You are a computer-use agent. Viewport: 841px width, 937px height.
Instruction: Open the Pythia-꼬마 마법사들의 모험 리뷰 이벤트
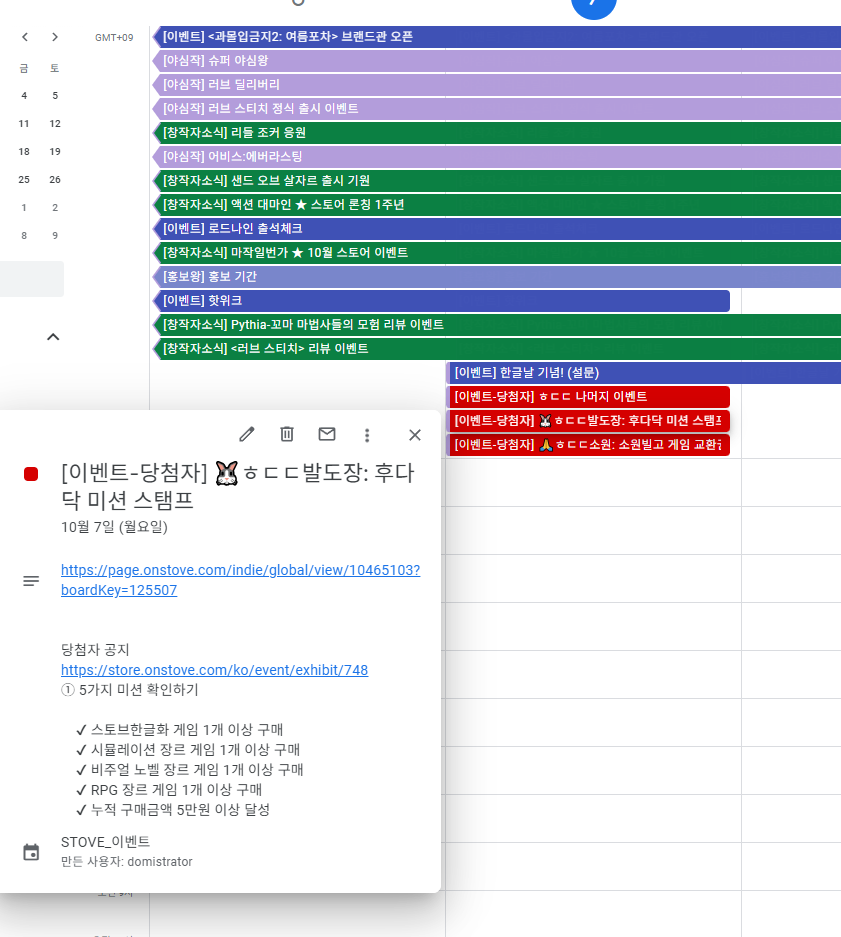496,324
